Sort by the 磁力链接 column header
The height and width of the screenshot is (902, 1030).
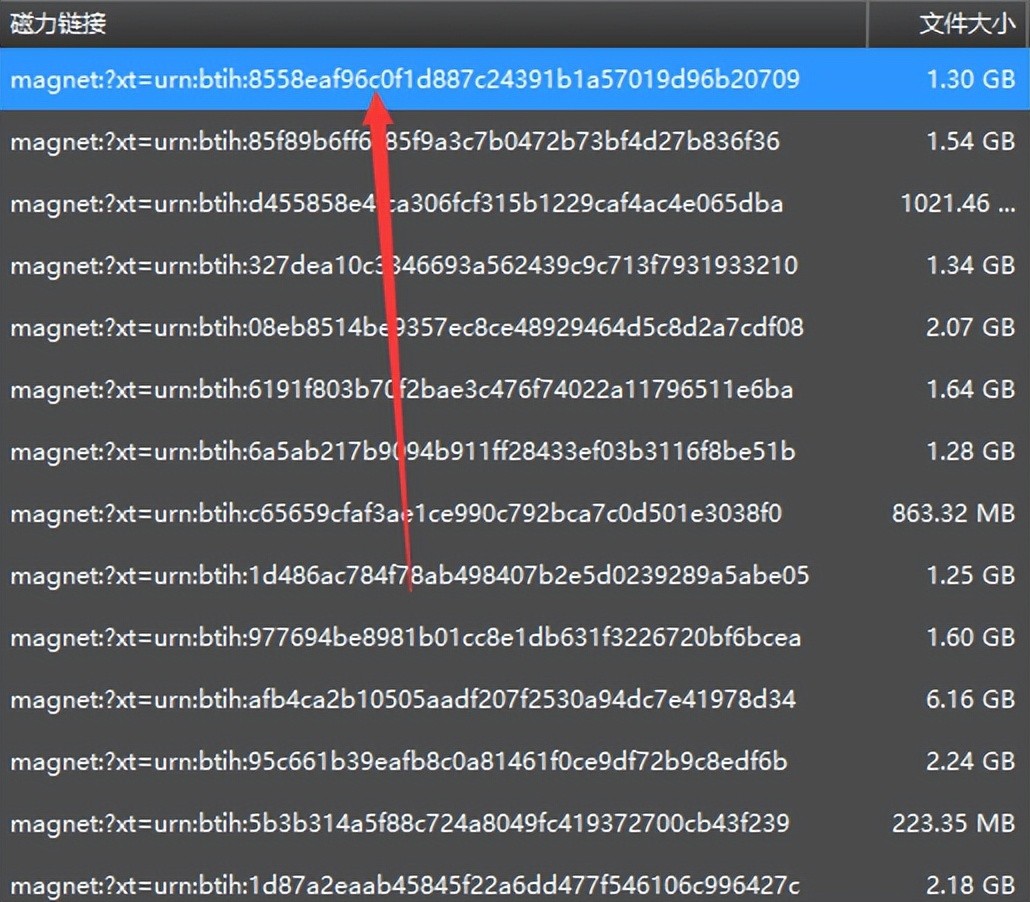(58, 24)
